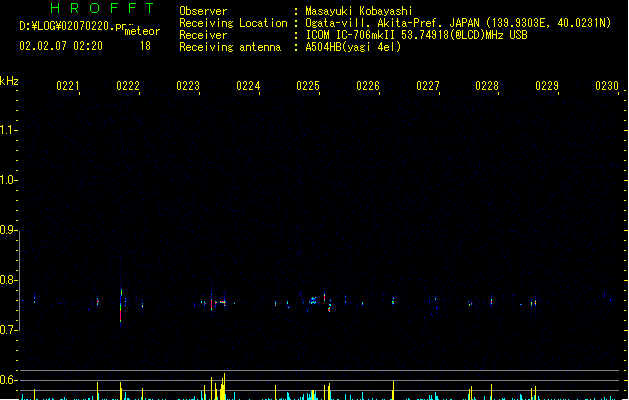This screenshot has width=629, height=400.
Task: Click the kHz axis unit label
Action: coord(9,81)
